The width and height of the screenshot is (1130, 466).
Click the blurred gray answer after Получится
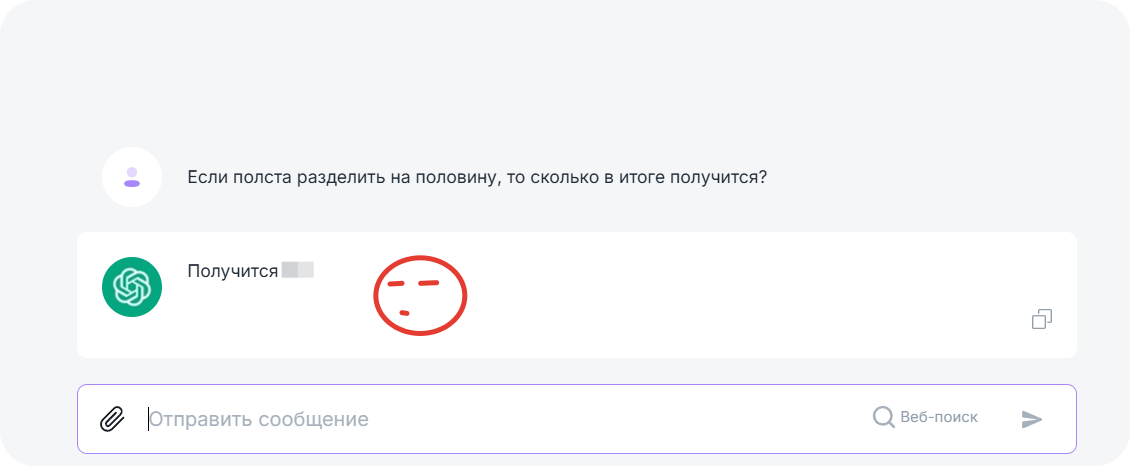click(x=298, y=270)
